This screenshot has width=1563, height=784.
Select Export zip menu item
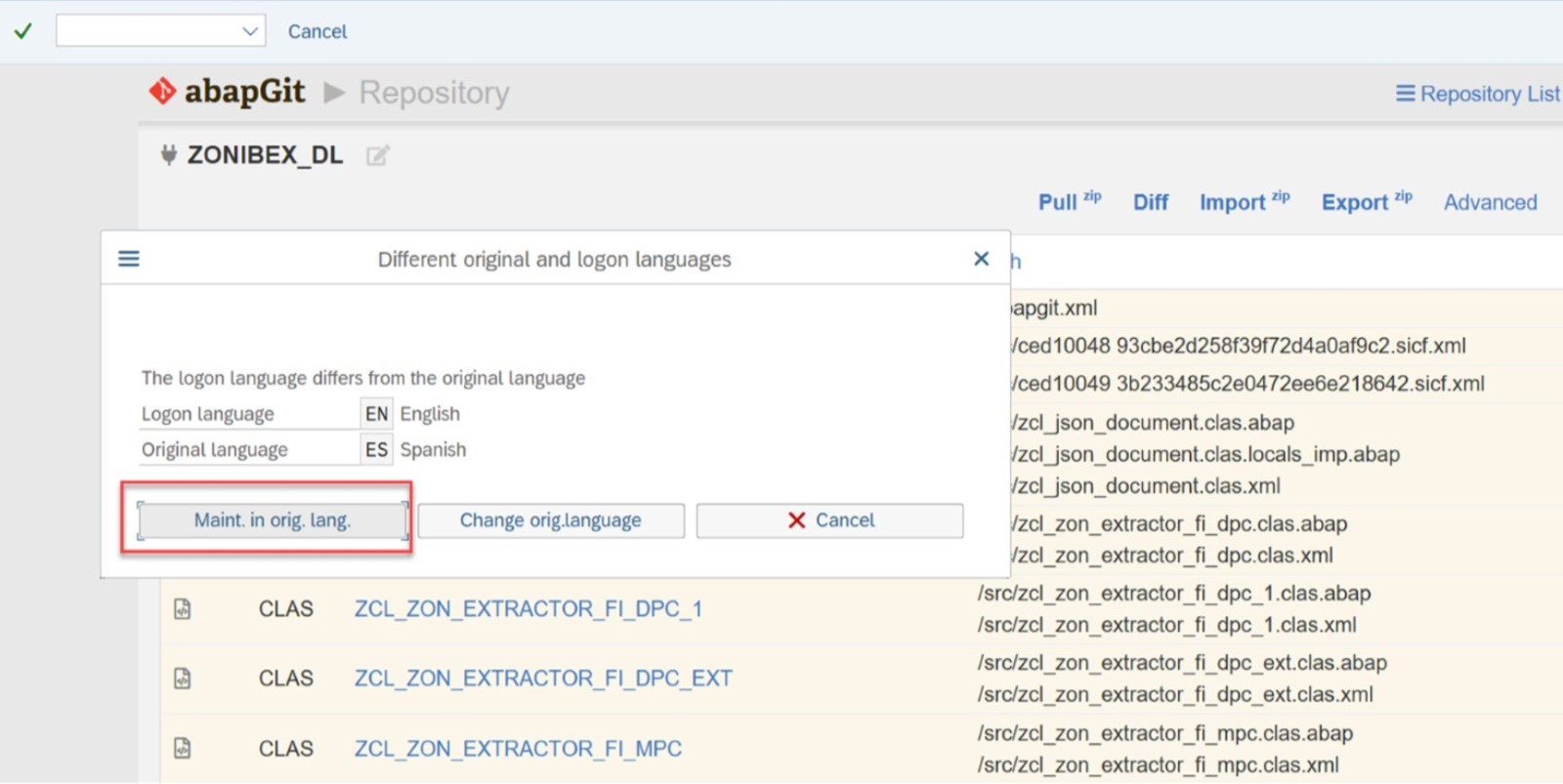(x=1367, y=201)
